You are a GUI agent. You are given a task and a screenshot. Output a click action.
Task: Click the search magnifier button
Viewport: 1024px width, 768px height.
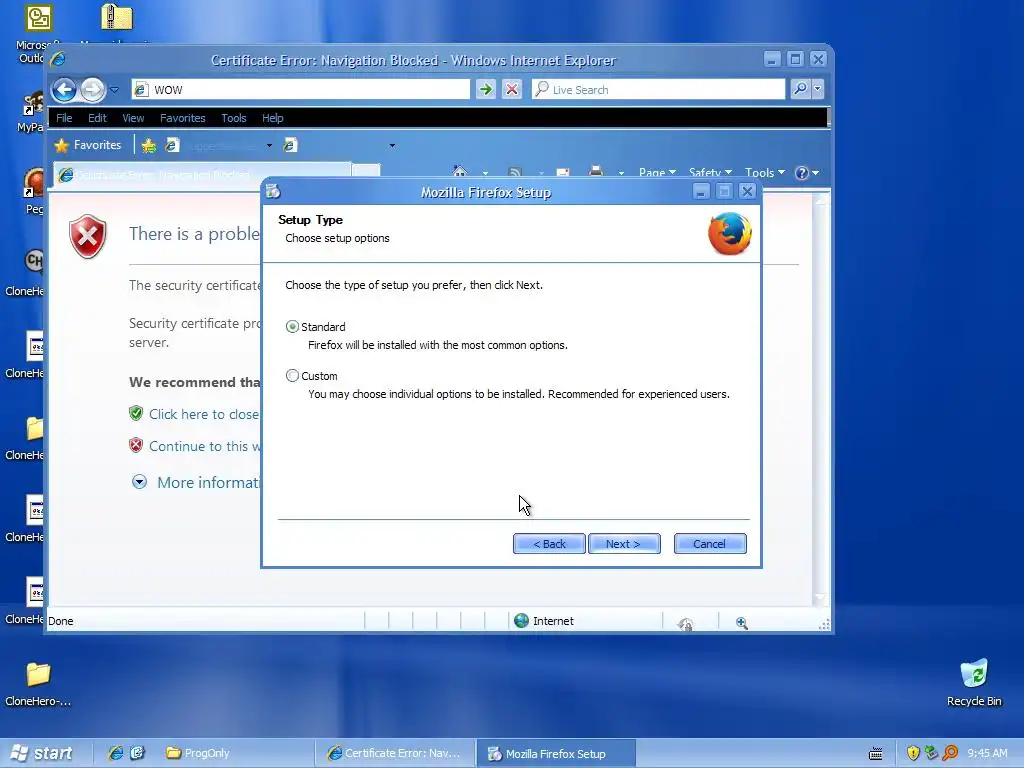point(800,89)
